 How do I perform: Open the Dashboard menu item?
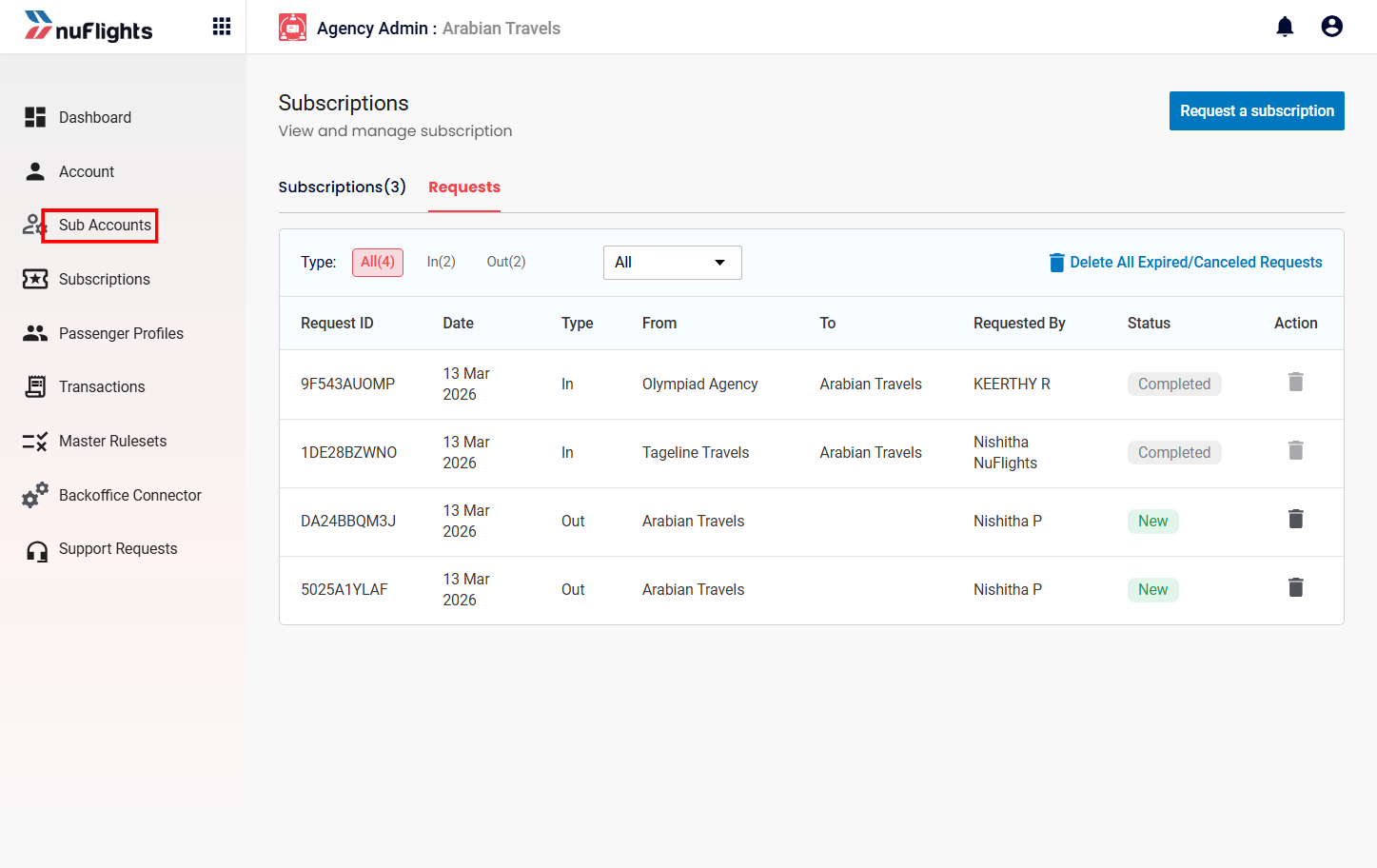point(95,117)
